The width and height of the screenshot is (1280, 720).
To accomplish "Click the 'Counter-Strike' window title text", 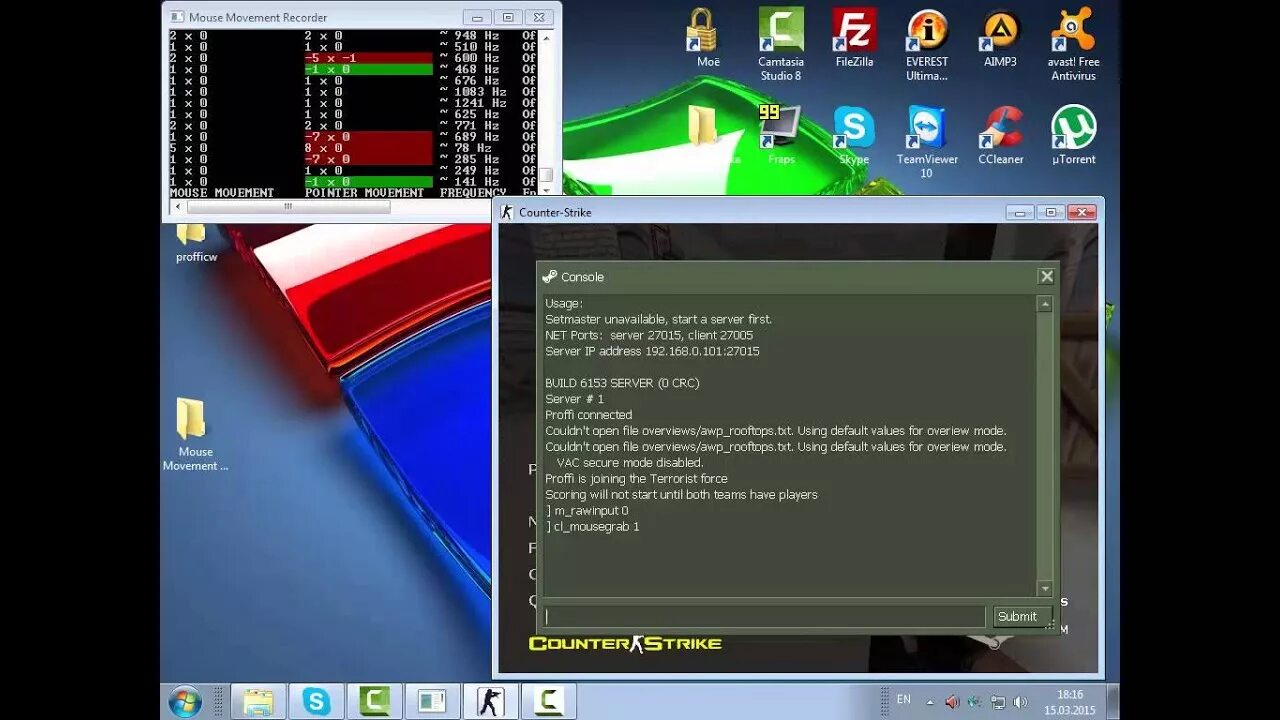I will click(x=555, y=212).
